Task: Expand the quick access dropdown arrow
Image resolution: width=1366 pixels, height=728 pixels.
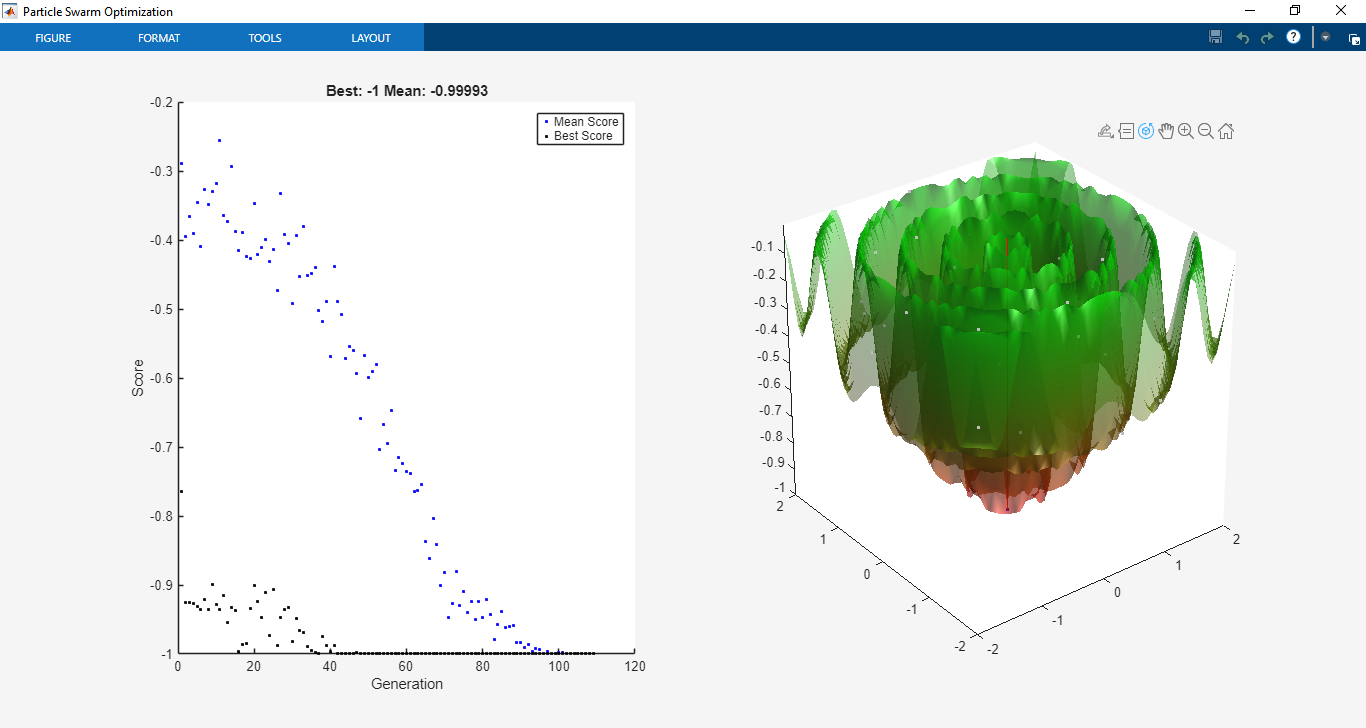Action: 1325,37
